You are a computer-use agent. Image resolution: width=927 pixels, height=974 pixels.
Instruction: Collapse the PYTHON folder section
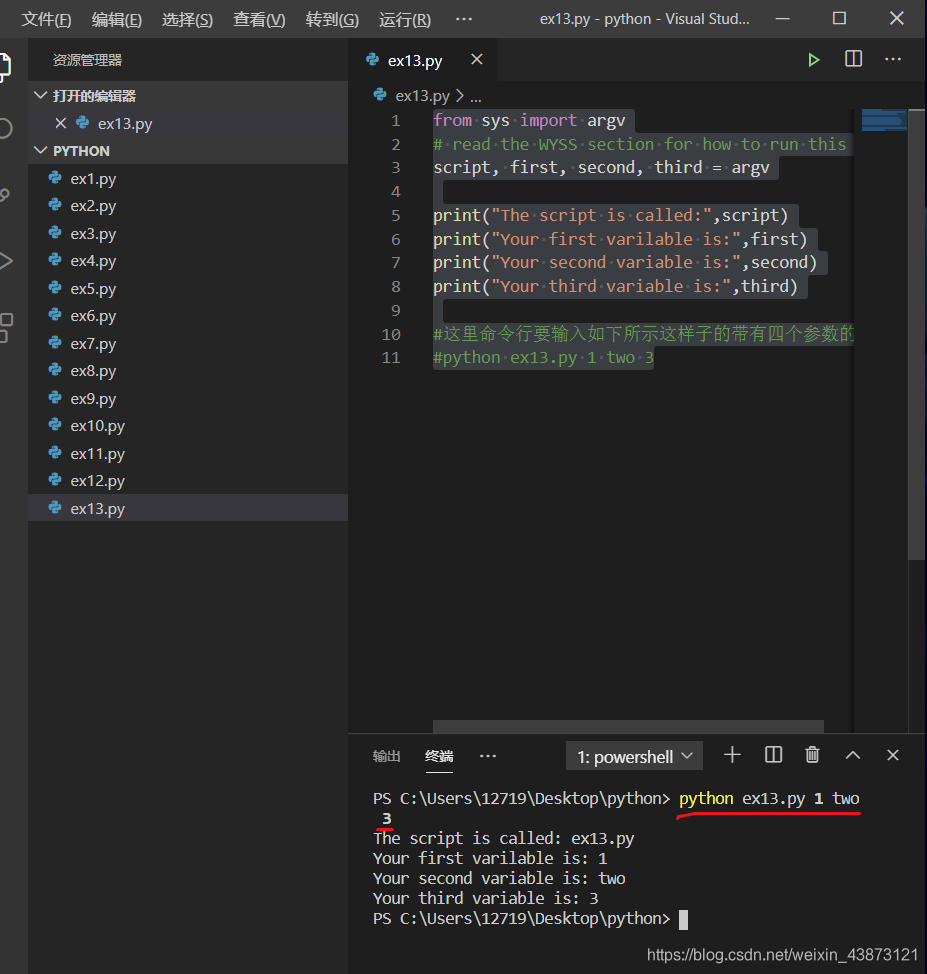point(41,150)
